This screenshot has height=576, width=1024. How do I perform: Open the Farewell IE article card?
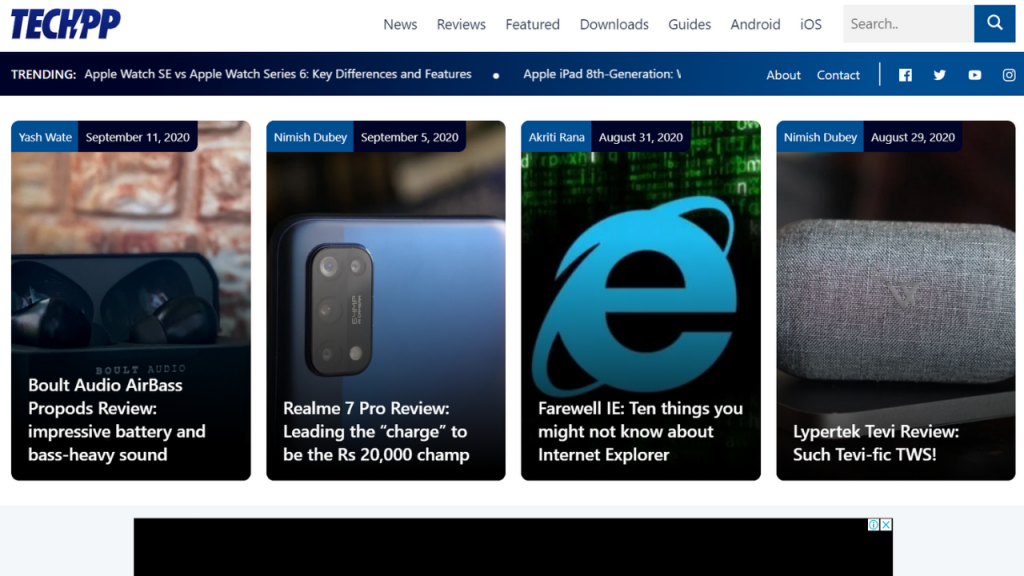[640, 431]
